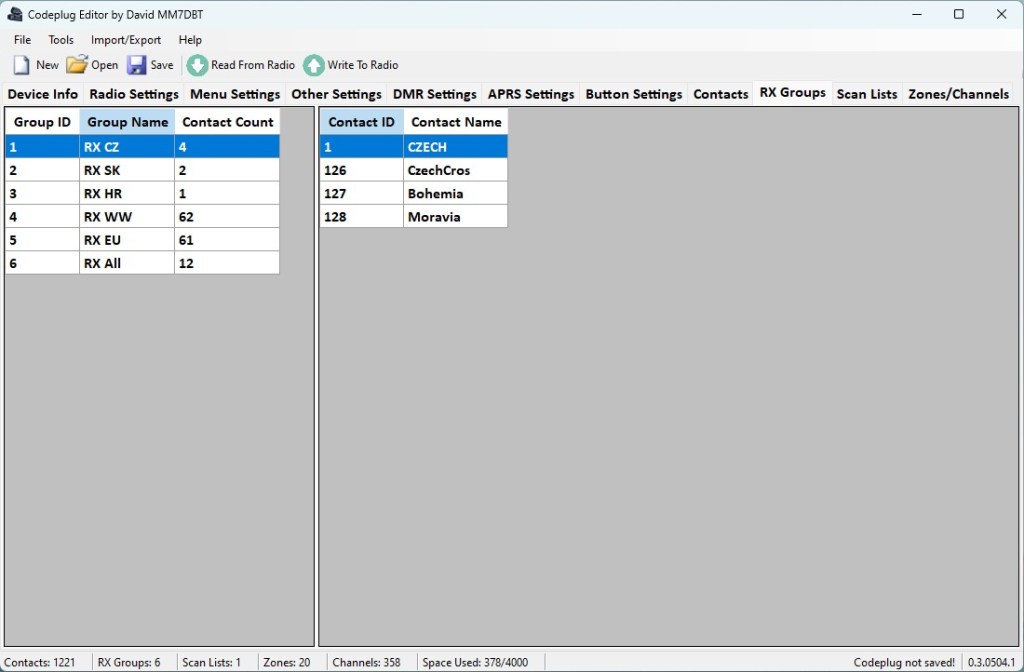Click the Read From Radio download icon

(x=198, y=65)
